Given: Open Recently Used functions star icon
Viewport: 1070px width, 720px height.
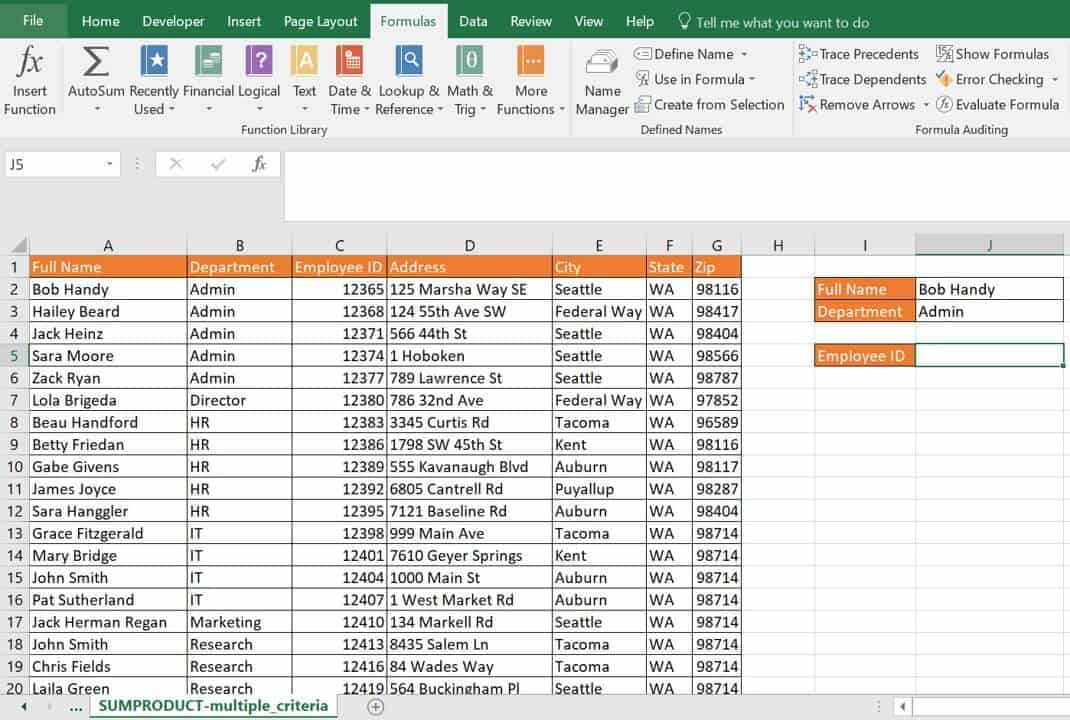Looking at the screenshot, I should pyautogui.click(x=154, y=61).
